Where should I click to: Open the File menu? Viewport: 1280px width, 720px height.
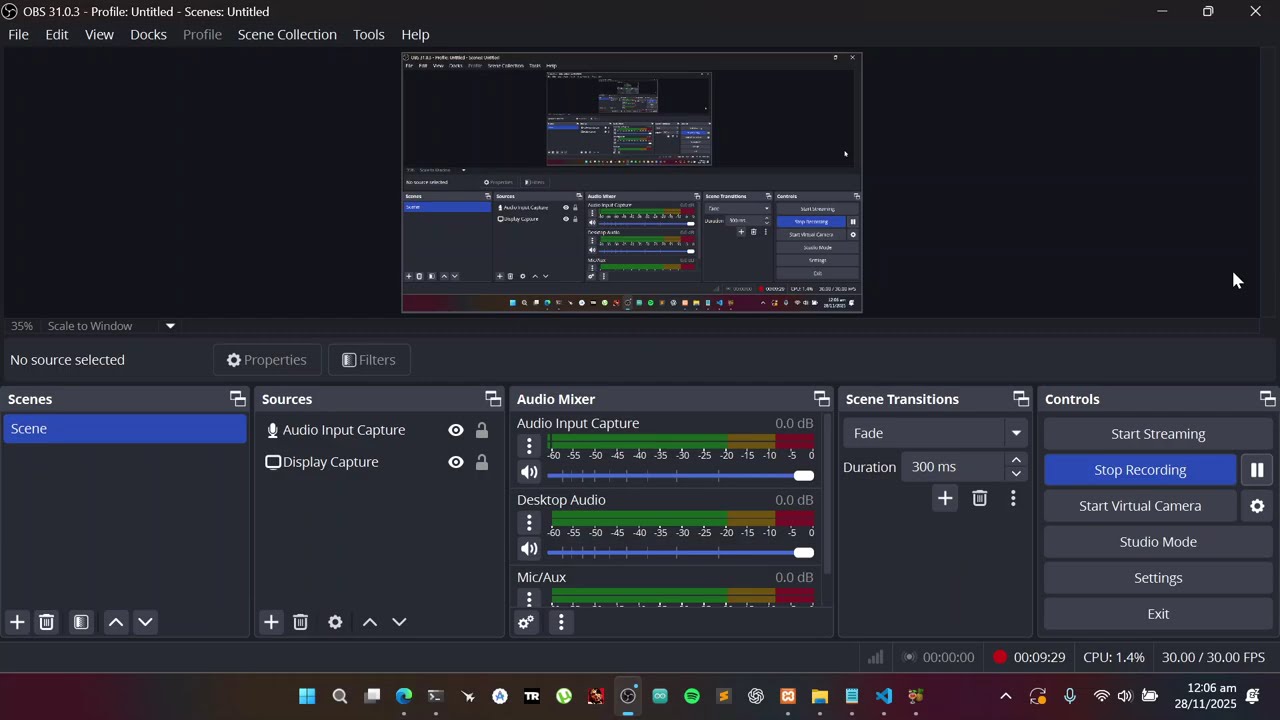pyautogui.click(x=18, y=34)
